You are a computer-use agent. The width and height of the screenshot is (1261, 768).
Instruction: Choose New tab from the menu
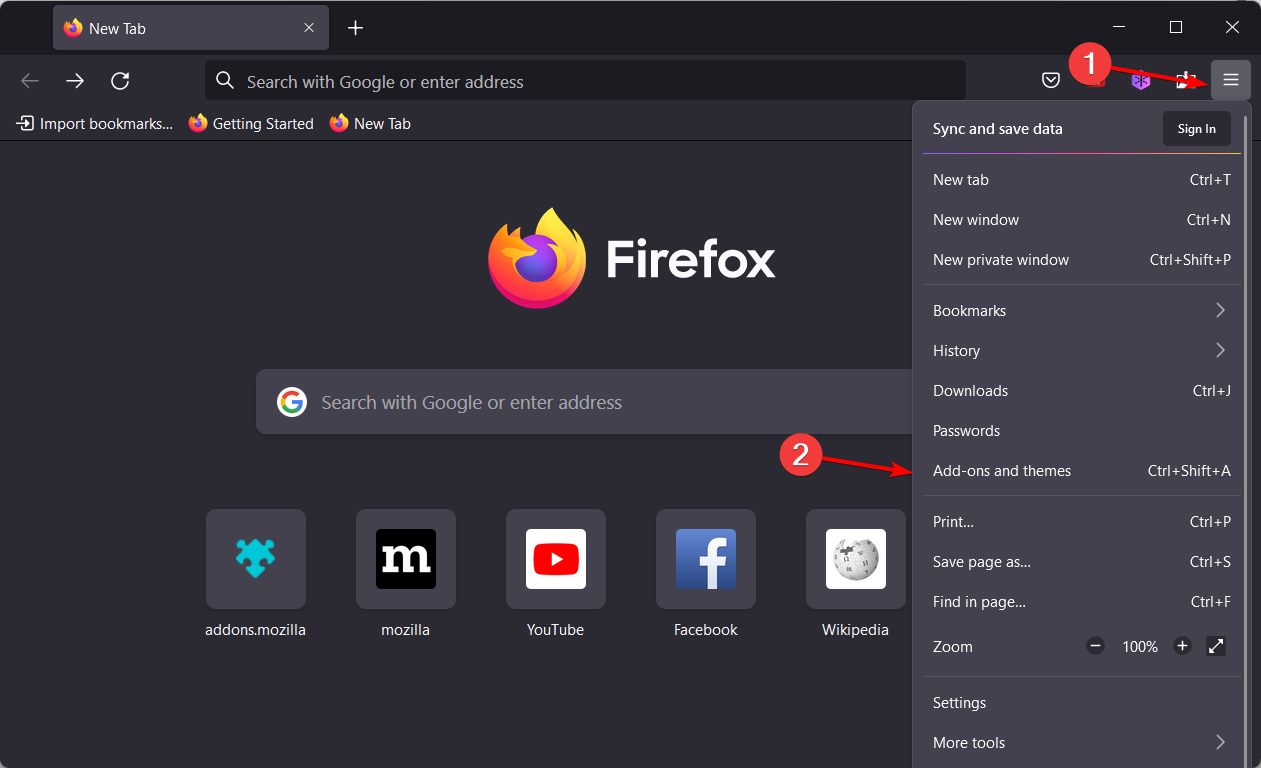point(1082,180)
